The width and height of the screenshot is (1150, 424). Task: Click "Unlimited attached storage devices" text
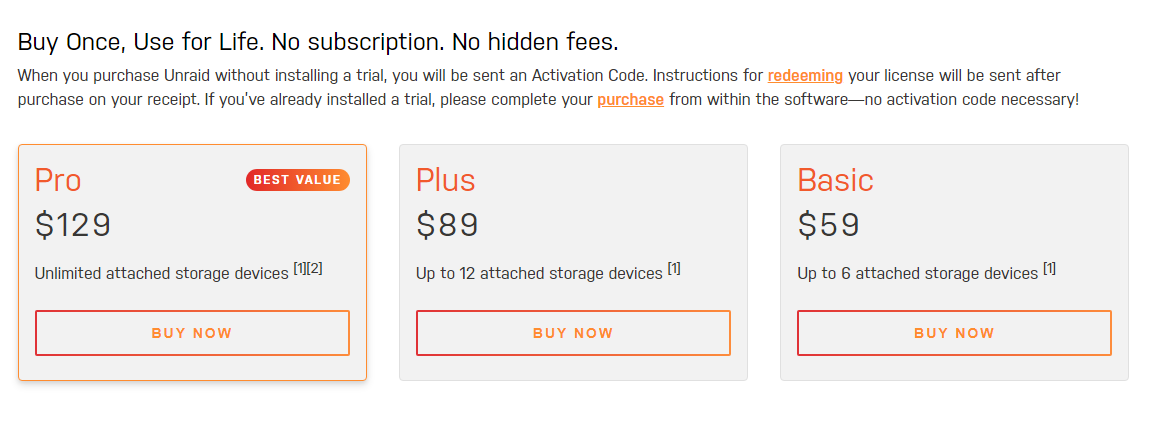161,273
